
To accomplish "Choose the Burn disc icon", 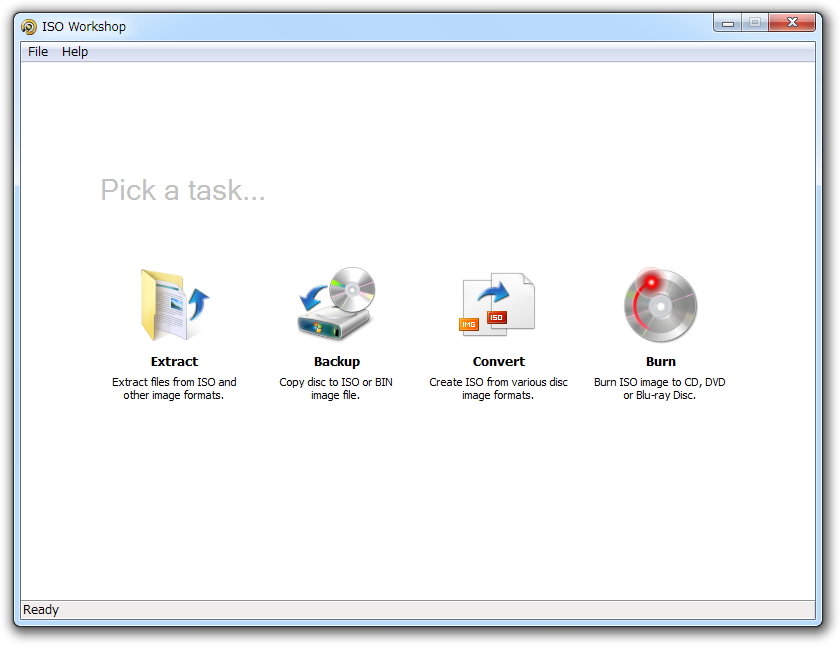I will click(x=660, y=303).
